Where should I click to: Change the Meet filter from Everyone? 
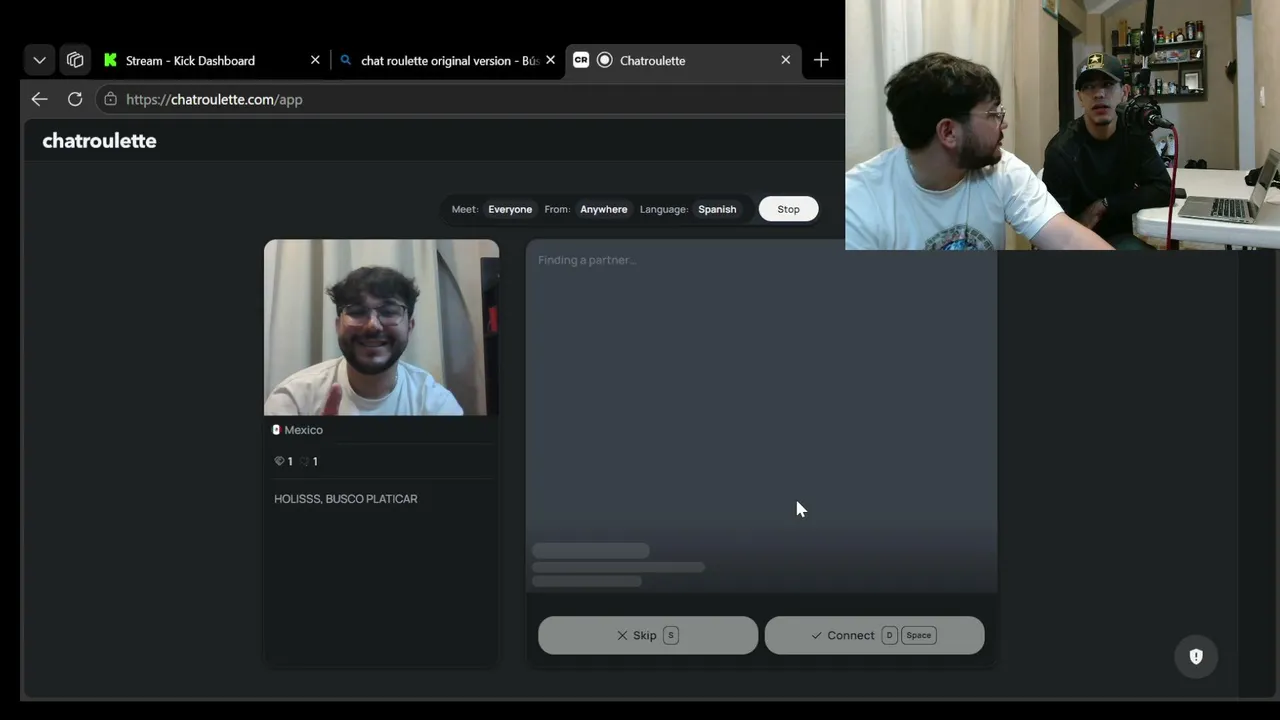(x=510, y=209)
